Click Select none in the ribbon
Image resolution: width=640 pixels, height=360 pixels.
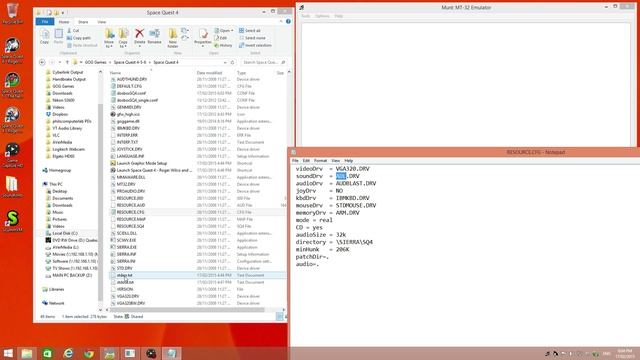(252, 38)
